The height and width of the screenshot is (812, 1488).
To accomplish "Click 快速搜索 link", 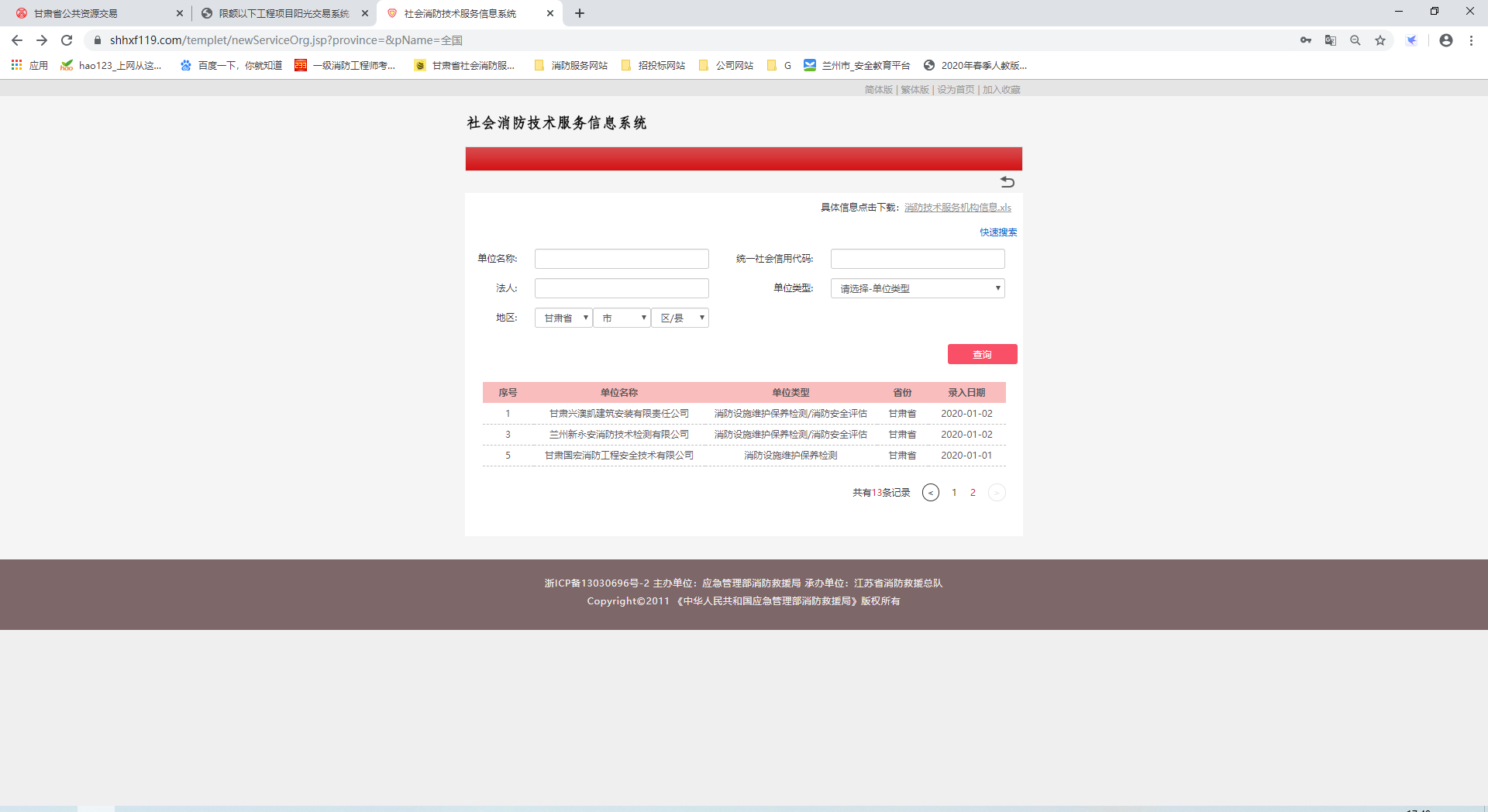I will [998, 232].
